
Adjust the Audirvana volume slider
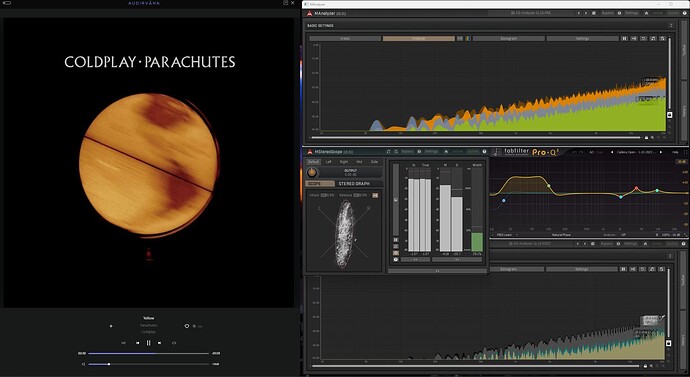148,364
